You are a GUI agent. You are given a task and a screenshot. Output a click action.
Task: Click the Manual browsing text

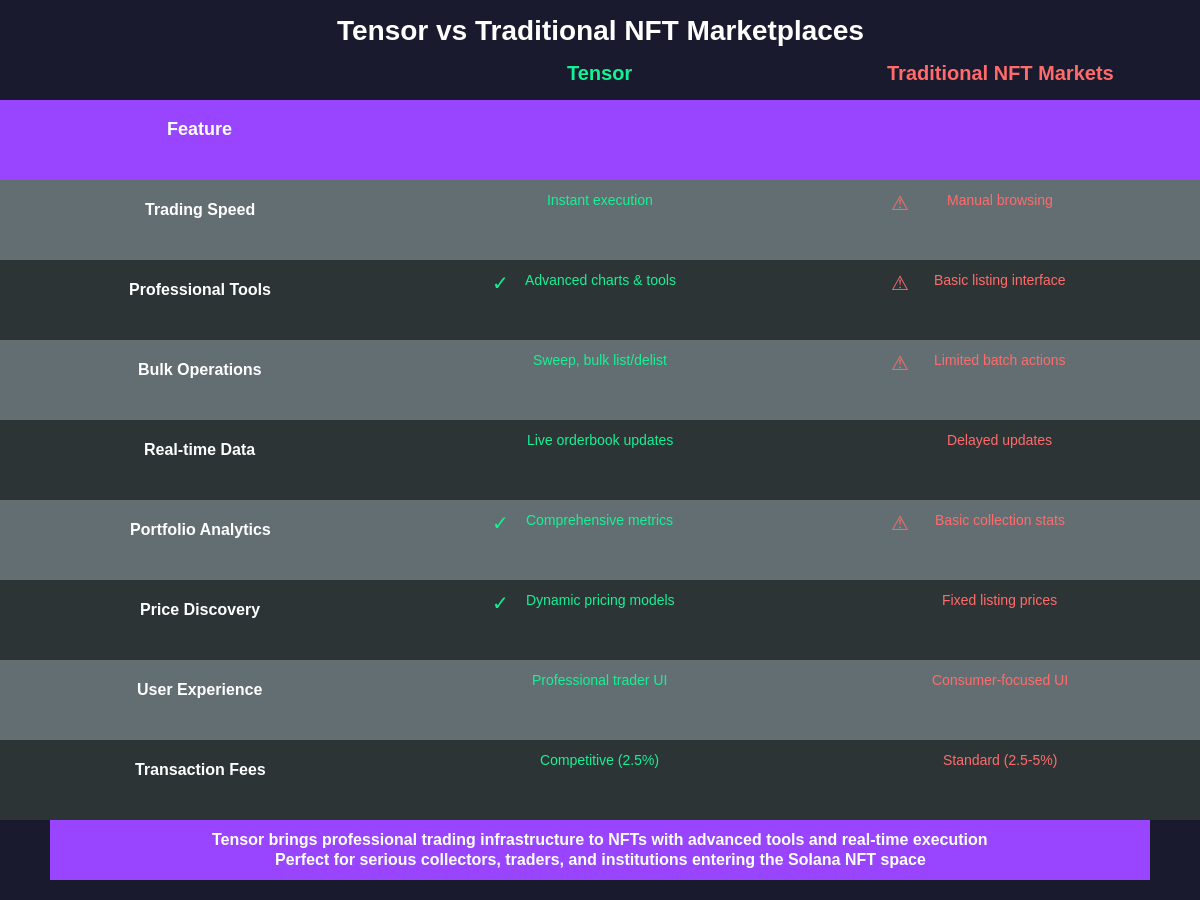coord(1000,200)
